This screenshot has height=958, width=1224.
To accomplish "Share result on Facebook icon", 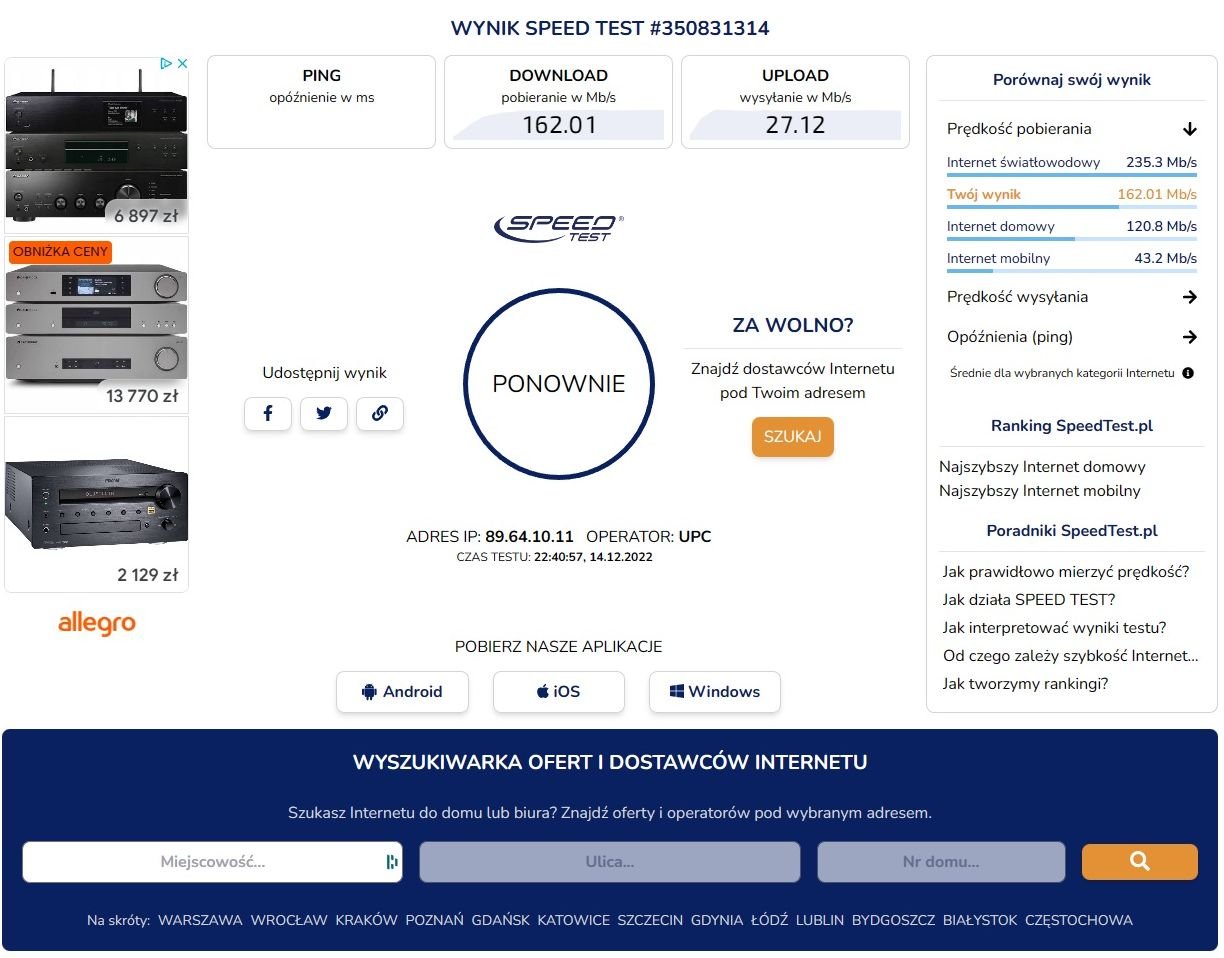I will 268,413.
